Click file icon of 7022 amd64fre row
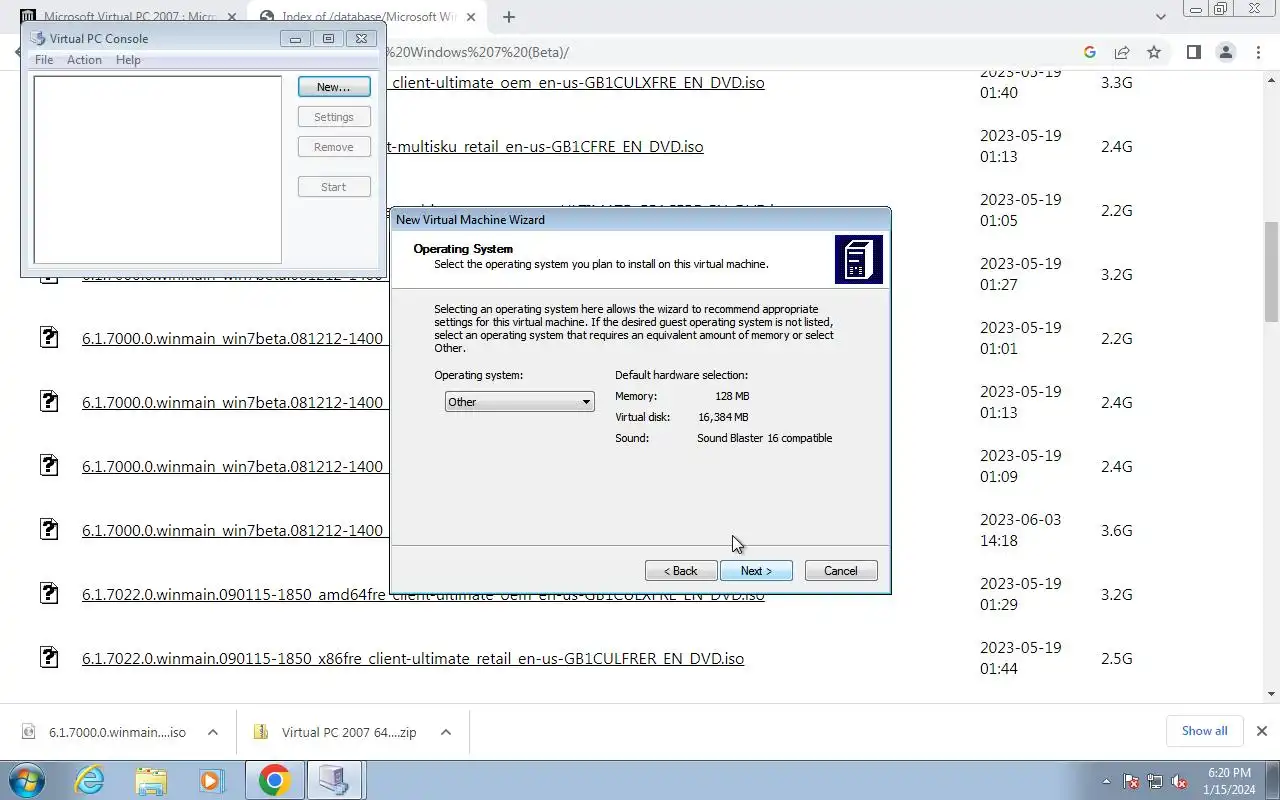1280x800 pixels. tap(49, 593)
